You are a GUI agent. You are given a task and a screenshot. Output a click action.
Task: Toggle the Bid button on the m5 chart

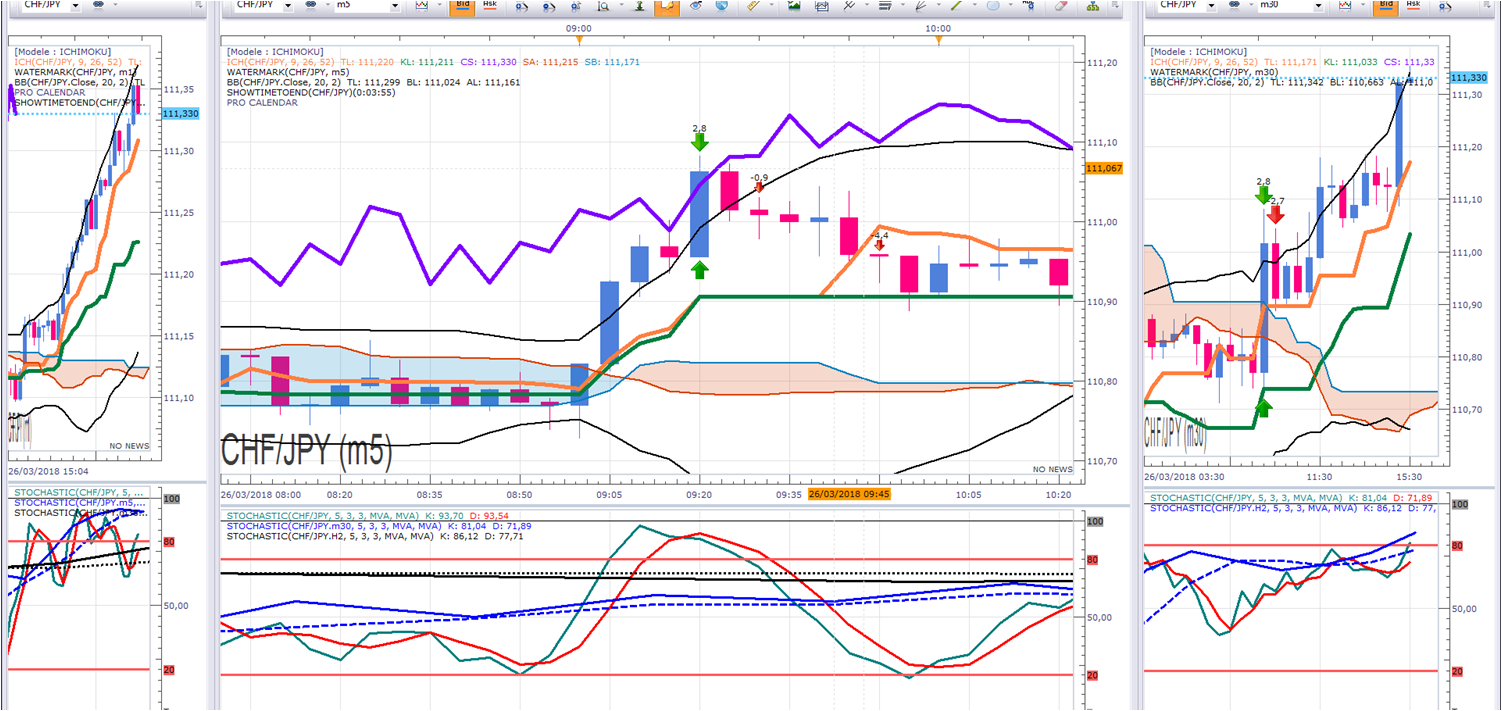pos(463,6)
